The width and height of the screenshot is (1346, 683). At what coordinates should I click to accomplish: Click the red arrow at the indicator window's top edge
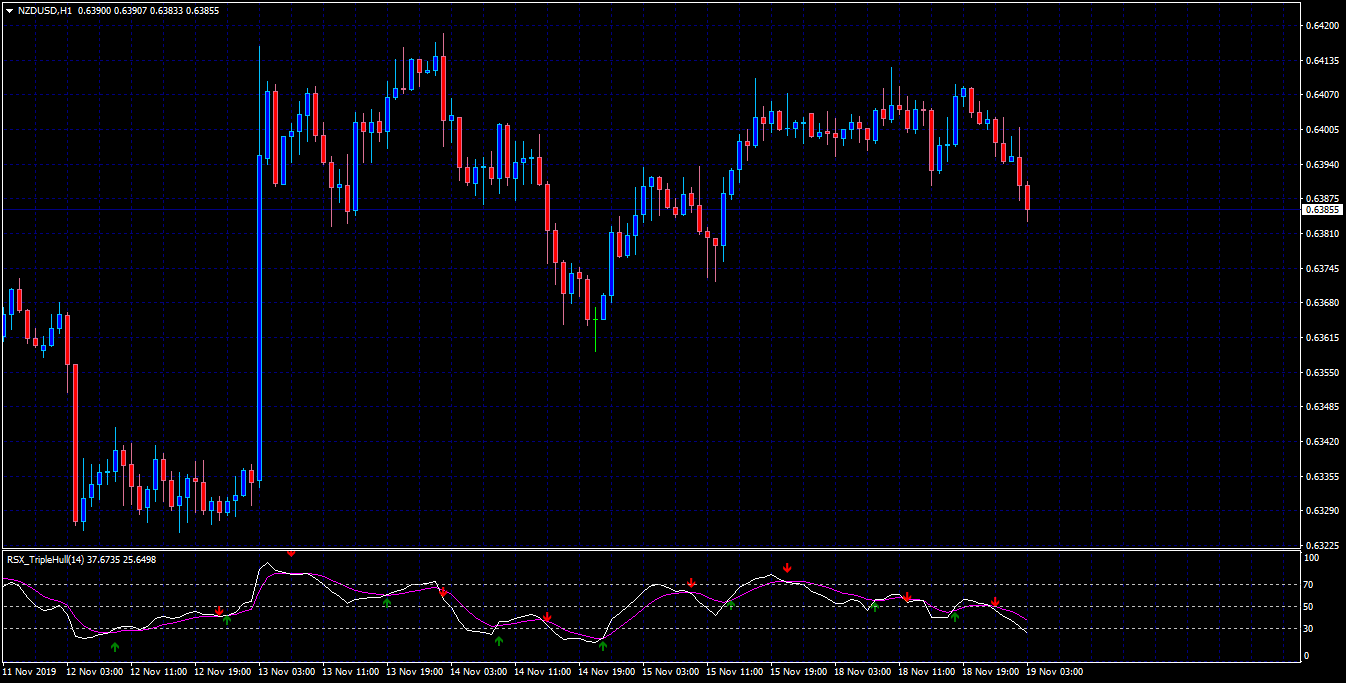[291, 553]
